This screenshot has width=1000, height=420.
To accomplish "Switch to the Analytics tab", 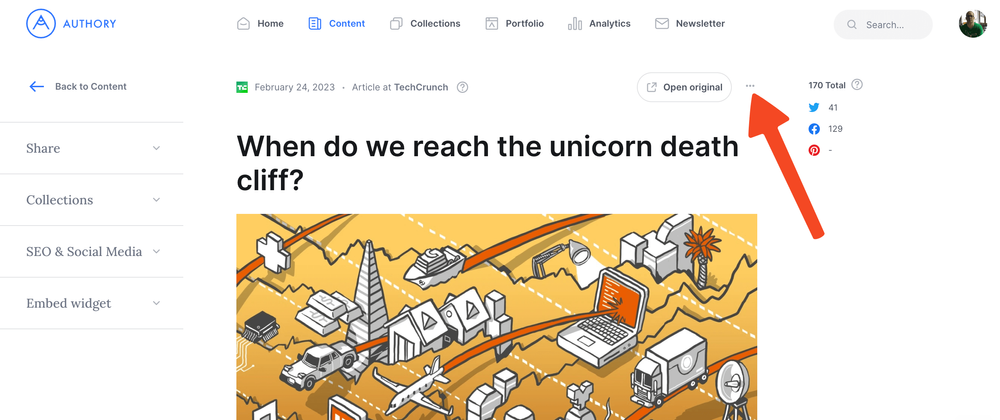I will coord(599,23).
